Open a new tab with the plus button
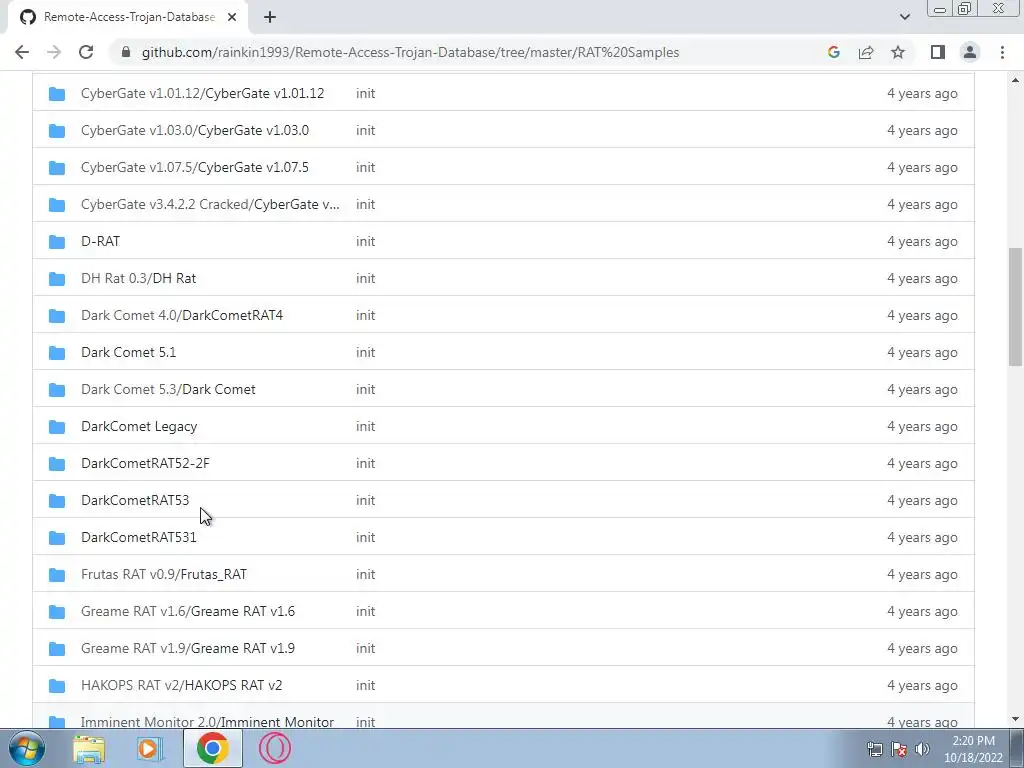Image resolution: width=1024 pixels, height=768 pixels. pyautogui.click(x=270, y=17)
